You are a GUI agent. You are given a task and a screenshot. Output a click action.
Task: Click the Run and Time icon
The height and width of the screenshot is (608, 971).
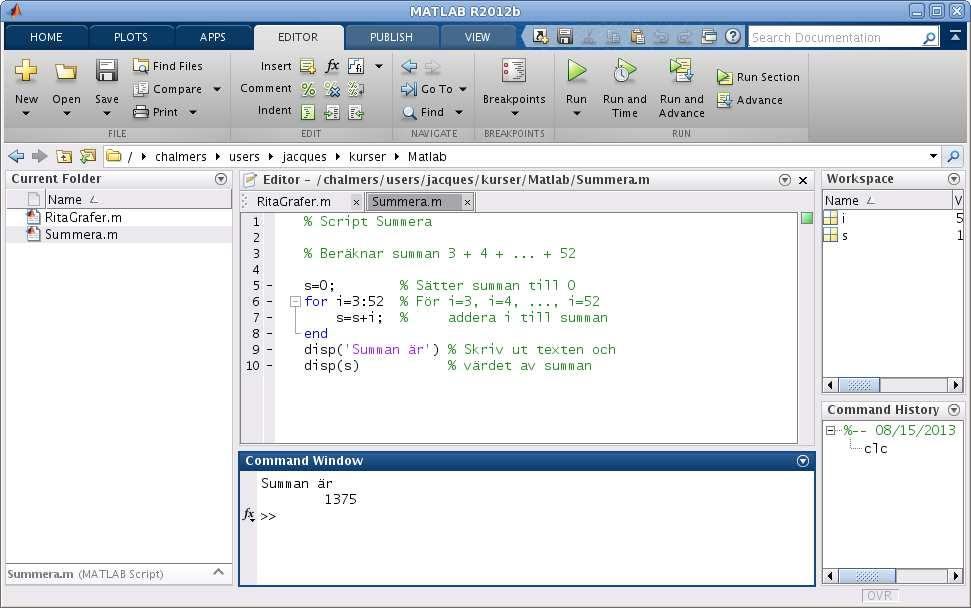click(624, 71)
